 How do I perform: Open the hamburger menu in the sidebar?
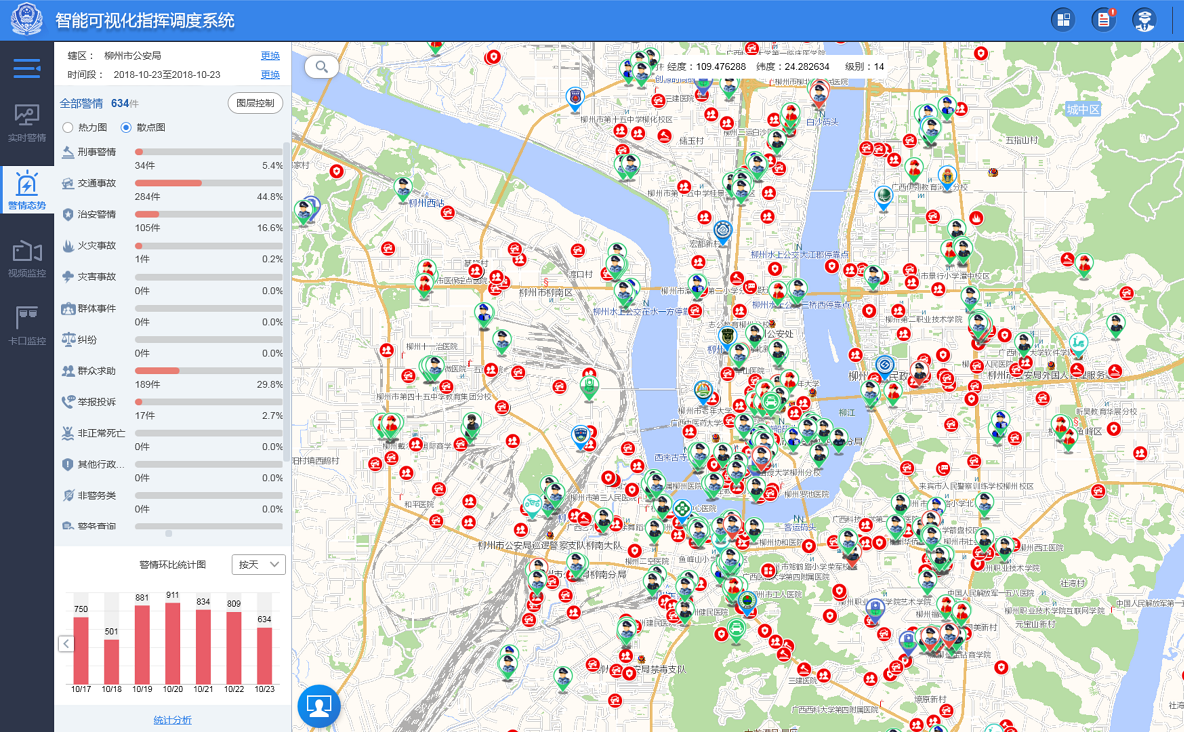pos(27,69)
